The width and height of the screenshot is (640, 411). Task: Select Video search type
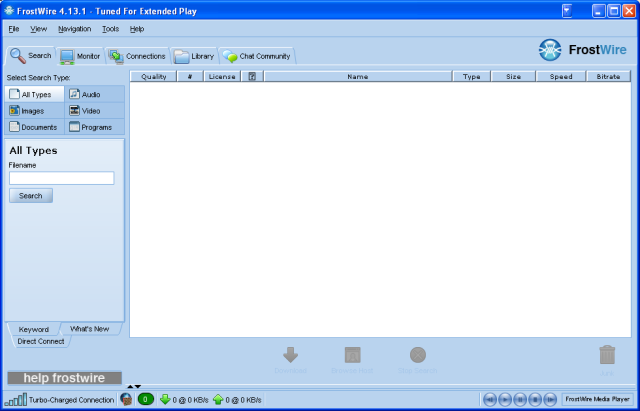[95, 111]
